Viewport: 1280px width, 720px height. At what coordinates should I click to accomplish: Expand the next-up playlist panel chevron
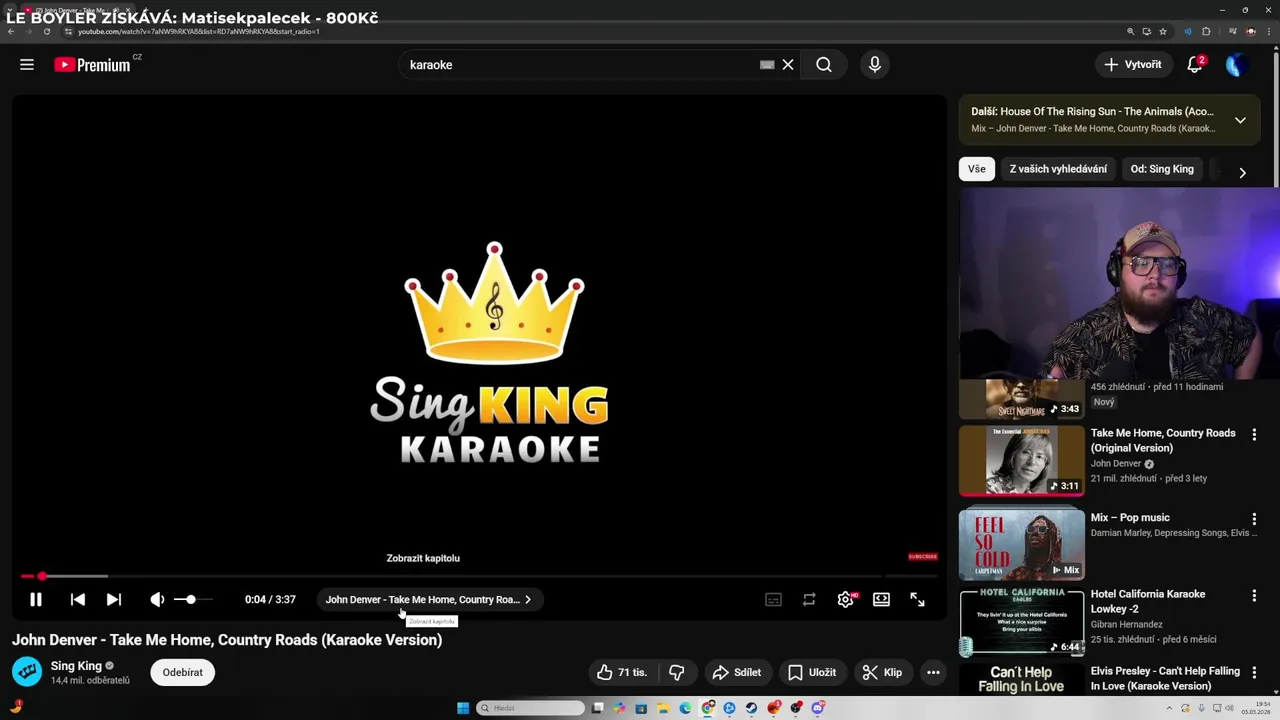pyautogui.click(x=1240, y=120)
